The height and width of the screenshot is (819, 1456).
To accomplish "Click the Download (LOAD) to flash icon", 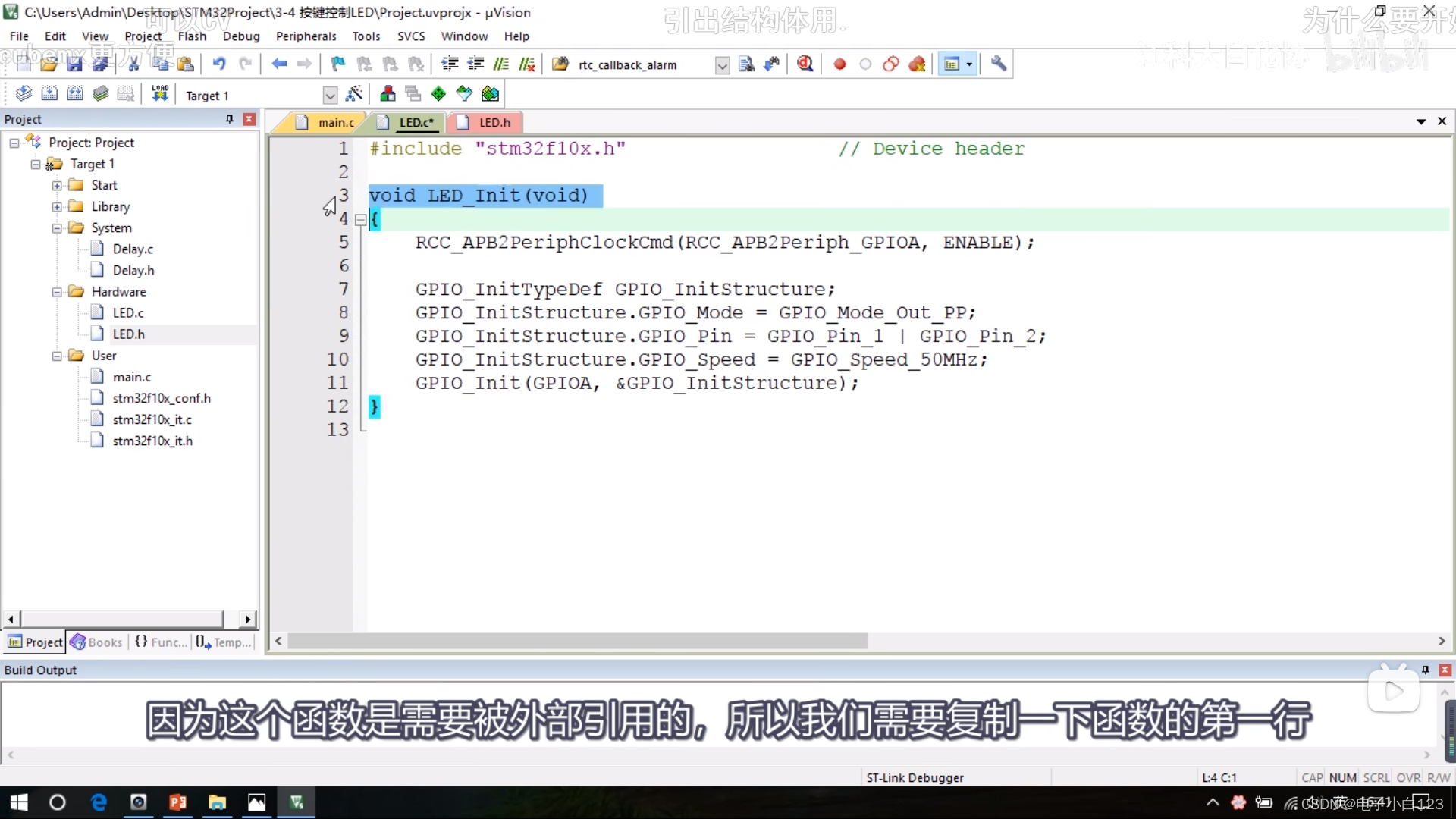I will (x=160, y=93).
